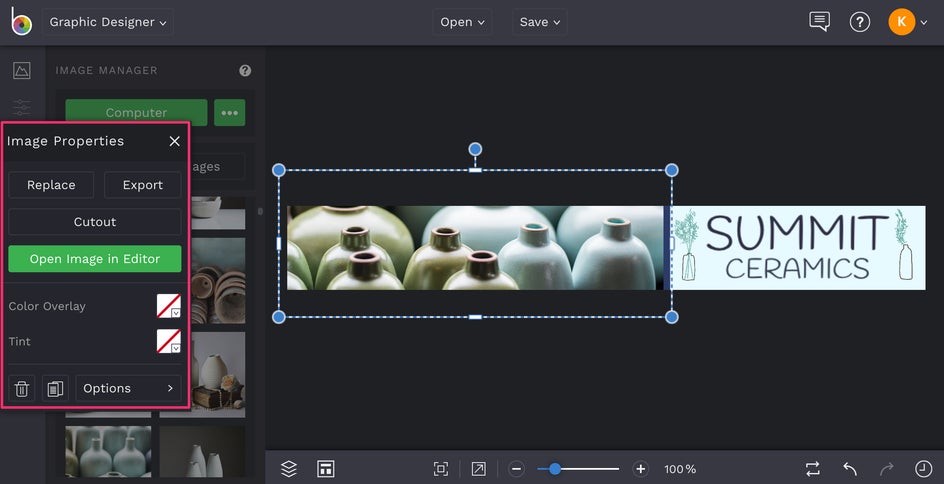Open the Open menu dropdown

coord(462,22)
